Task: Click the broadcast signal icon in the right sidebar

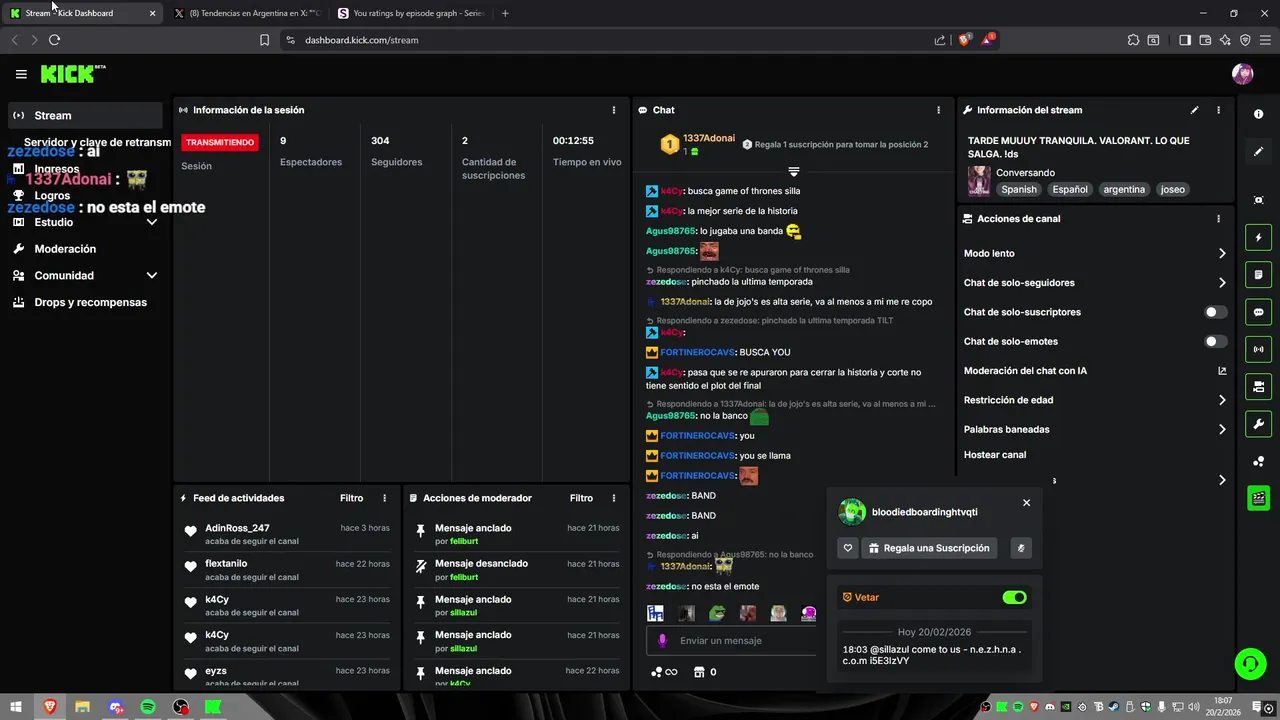Action: pyautogui.click(x=1258, y=349)
